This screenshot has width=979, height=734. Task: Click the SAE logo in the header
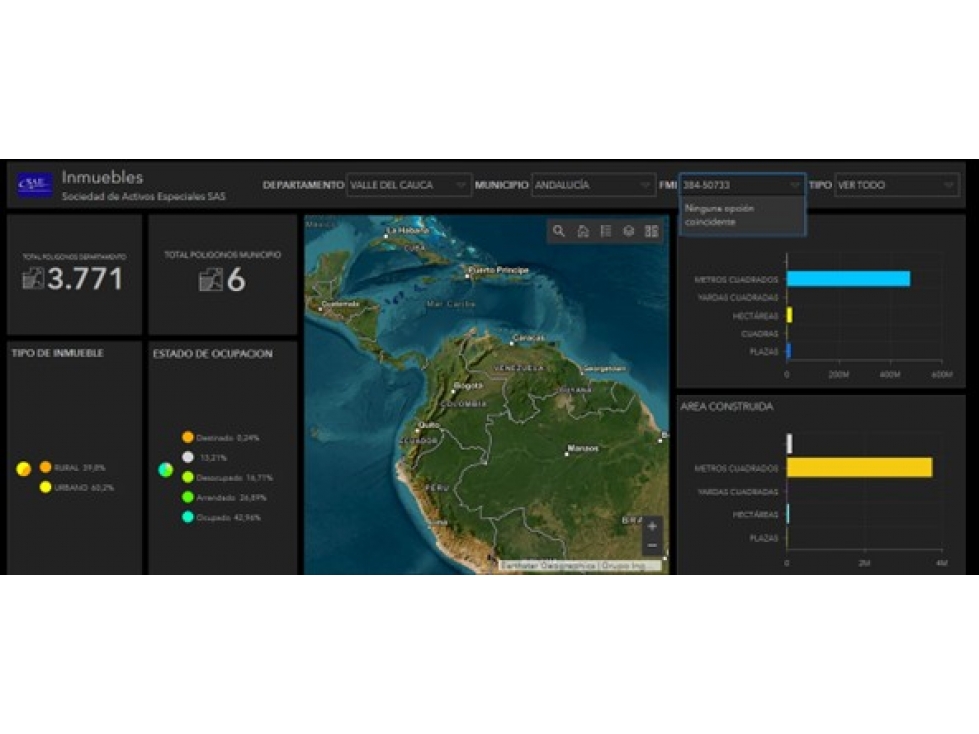34,184
